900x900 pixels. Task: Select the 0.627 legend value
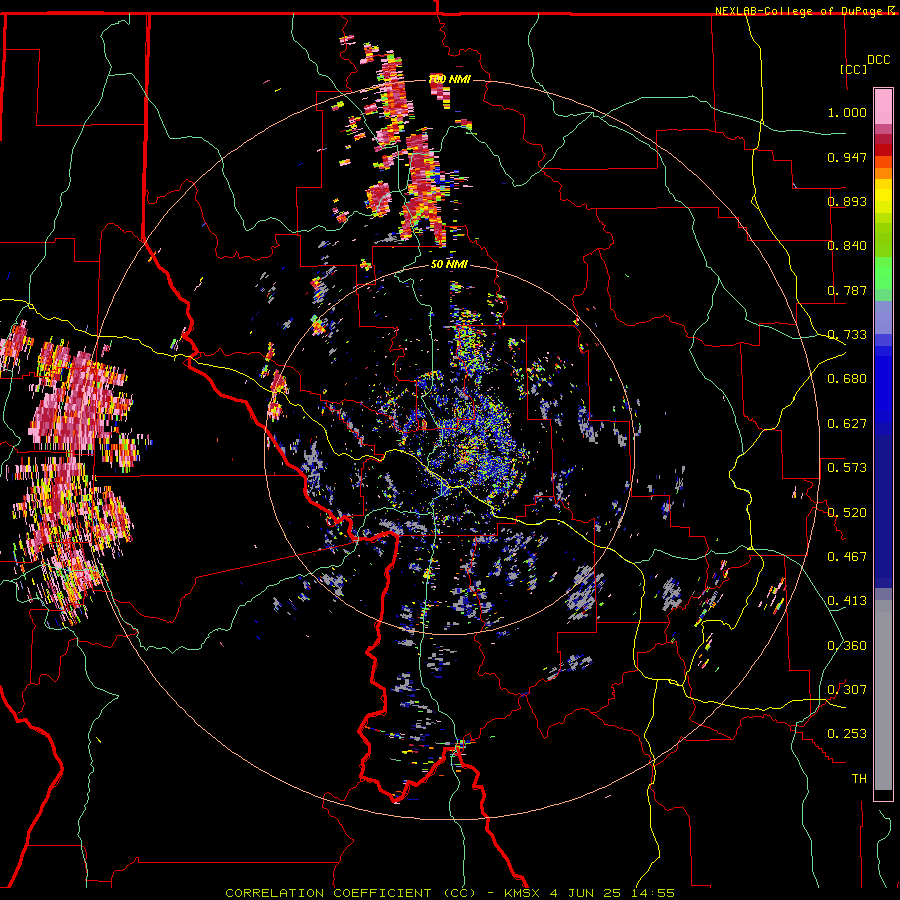point(847,424)
